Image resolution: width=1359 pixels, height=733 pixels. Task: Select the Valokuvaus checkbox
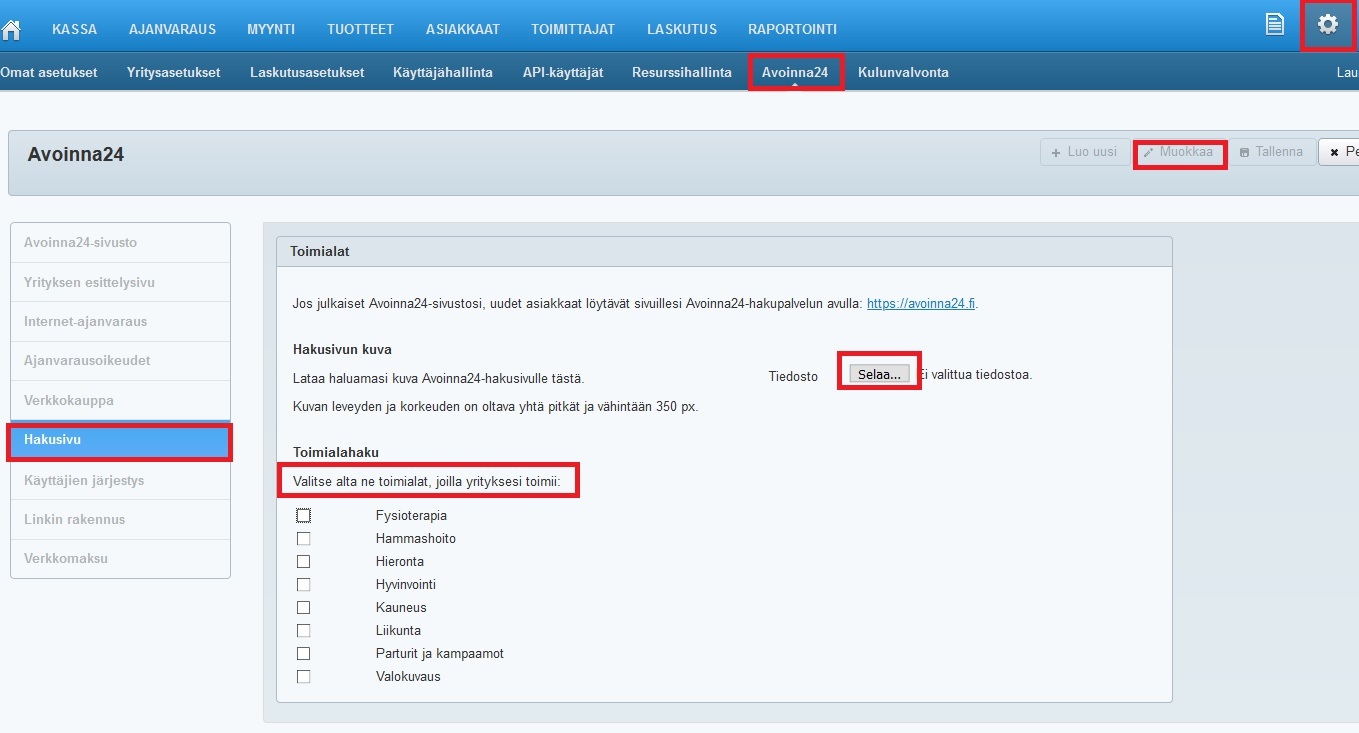304,677
